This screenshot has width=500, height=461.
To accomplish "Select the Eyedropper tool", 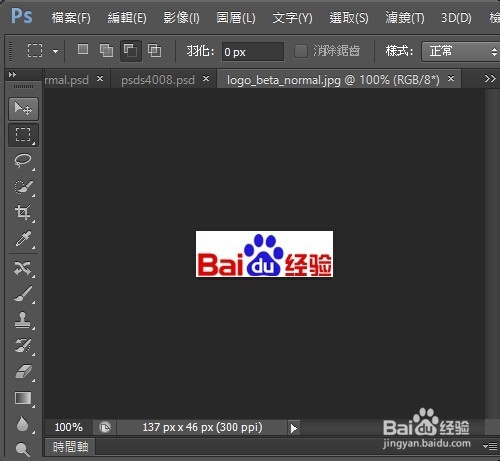I will click(x=23, y=239).
